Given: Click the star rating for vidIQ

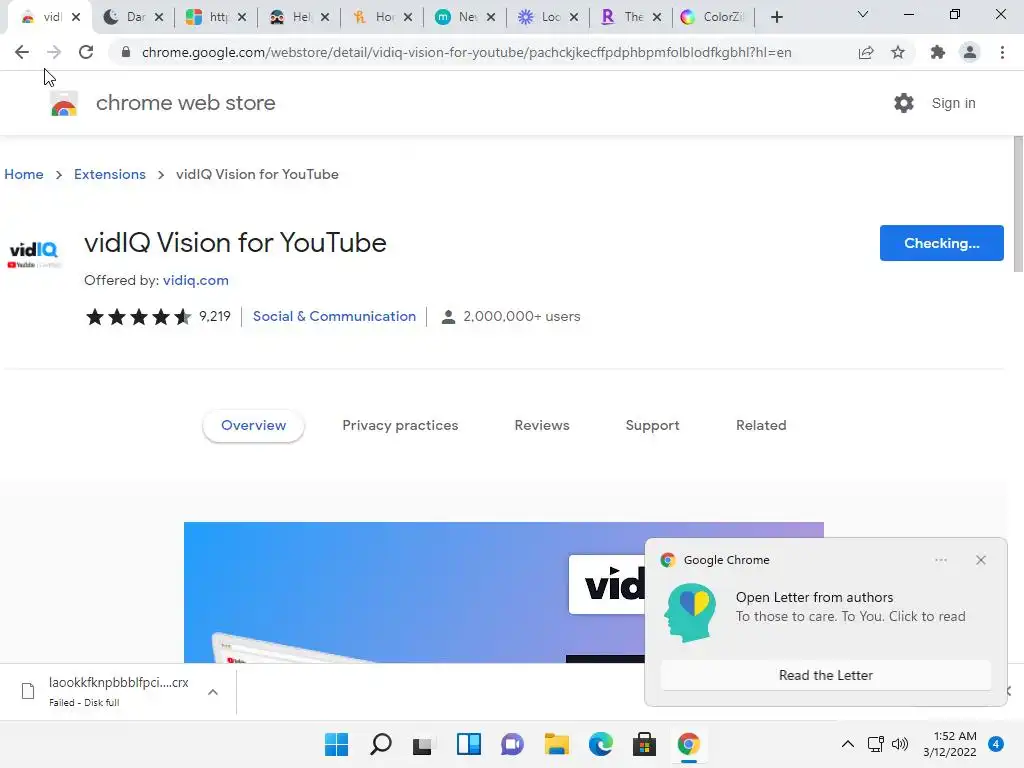Looking at the screenshot, I should (x=138, y=317).
